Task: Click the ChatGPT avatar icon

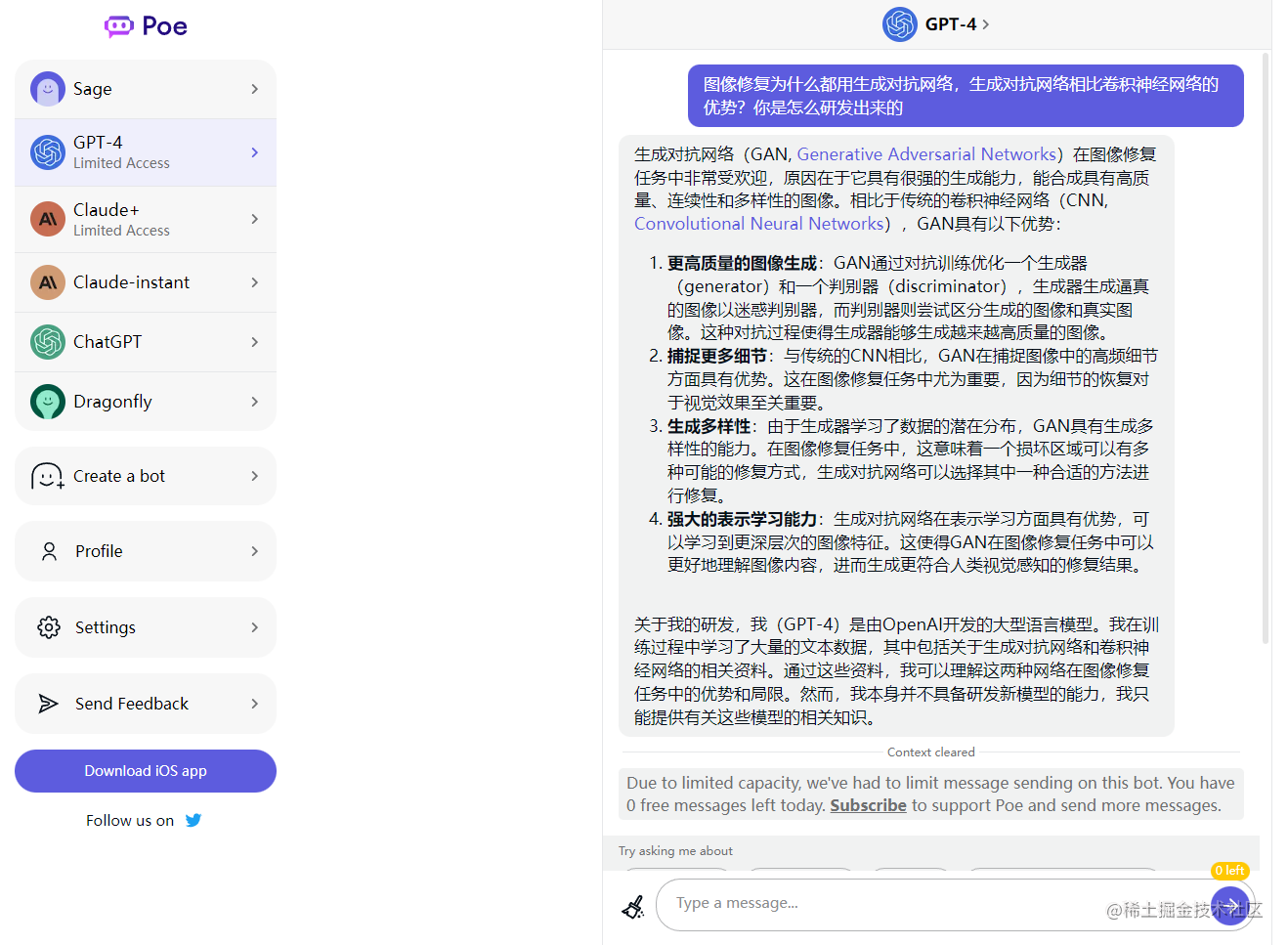Action: (x=48, y=342)
